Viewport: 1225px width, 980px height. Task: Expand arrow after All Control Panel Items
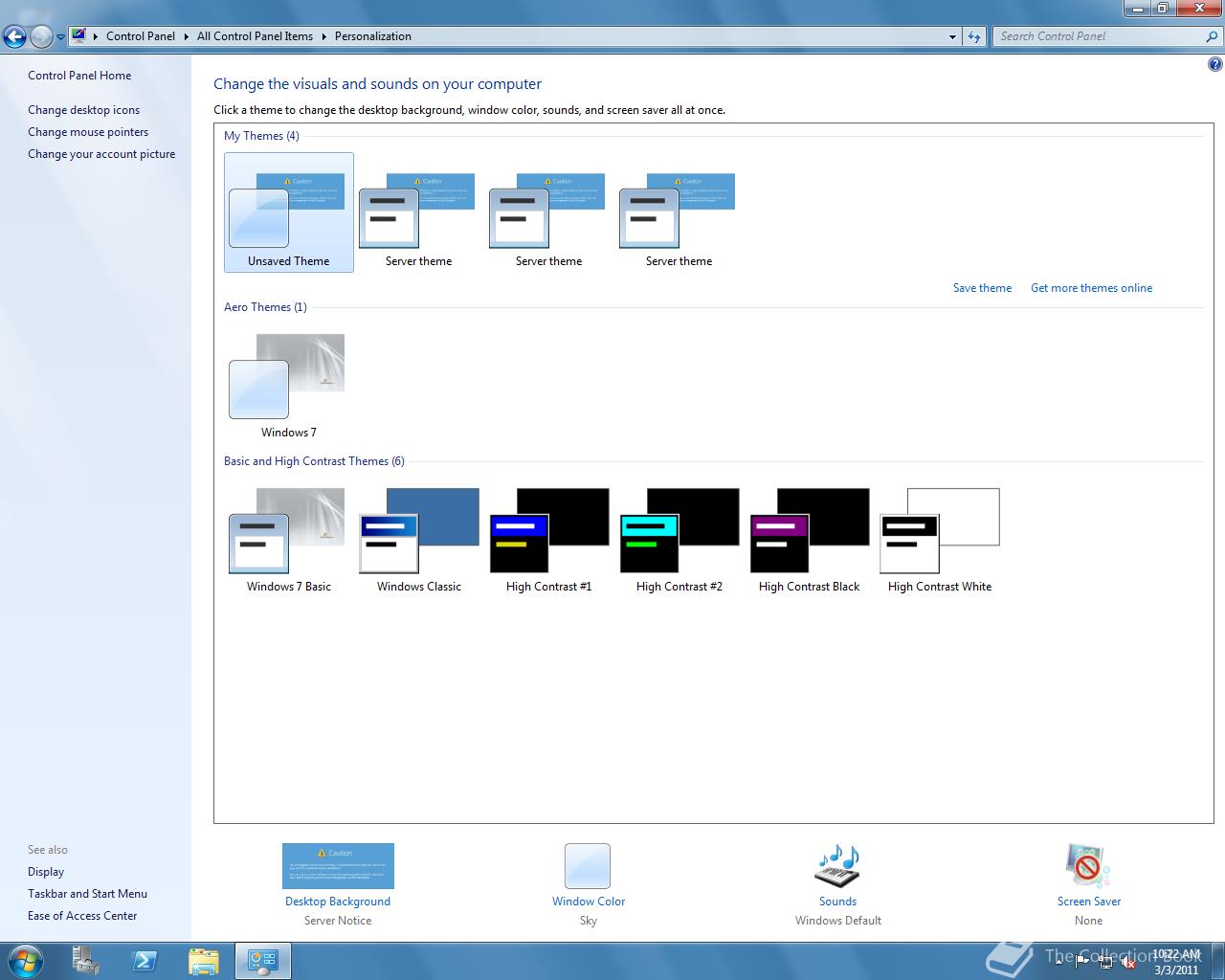[323, 36]
